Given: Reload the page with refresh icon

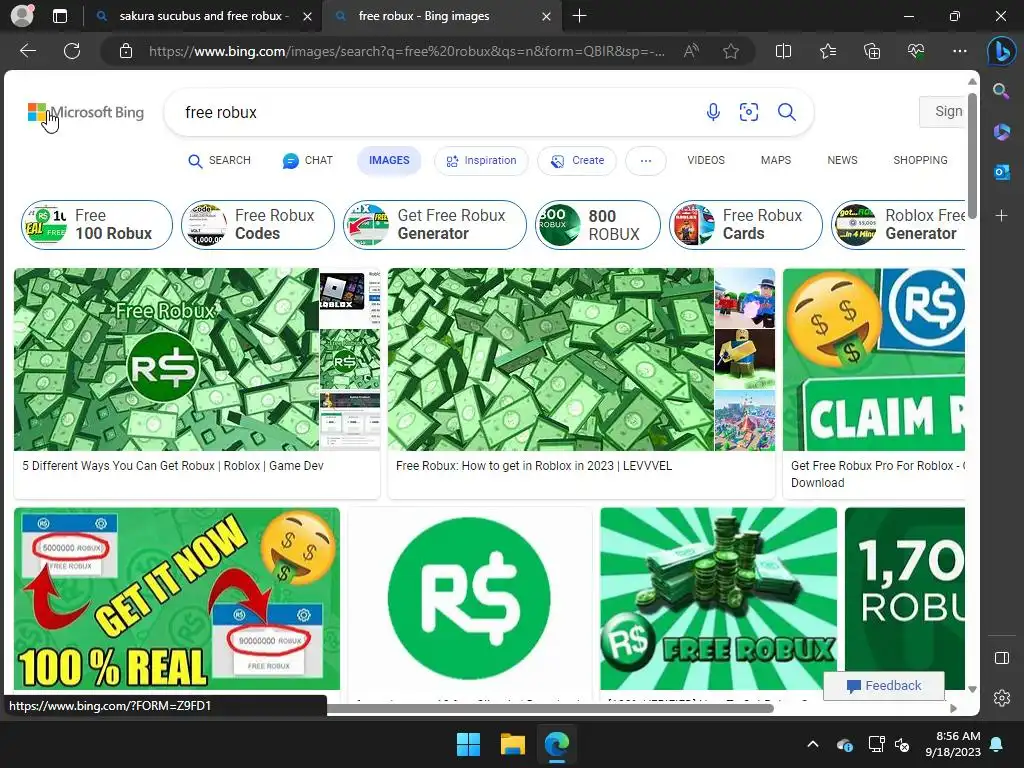Looking at the screenshot, I should [72, 51].
